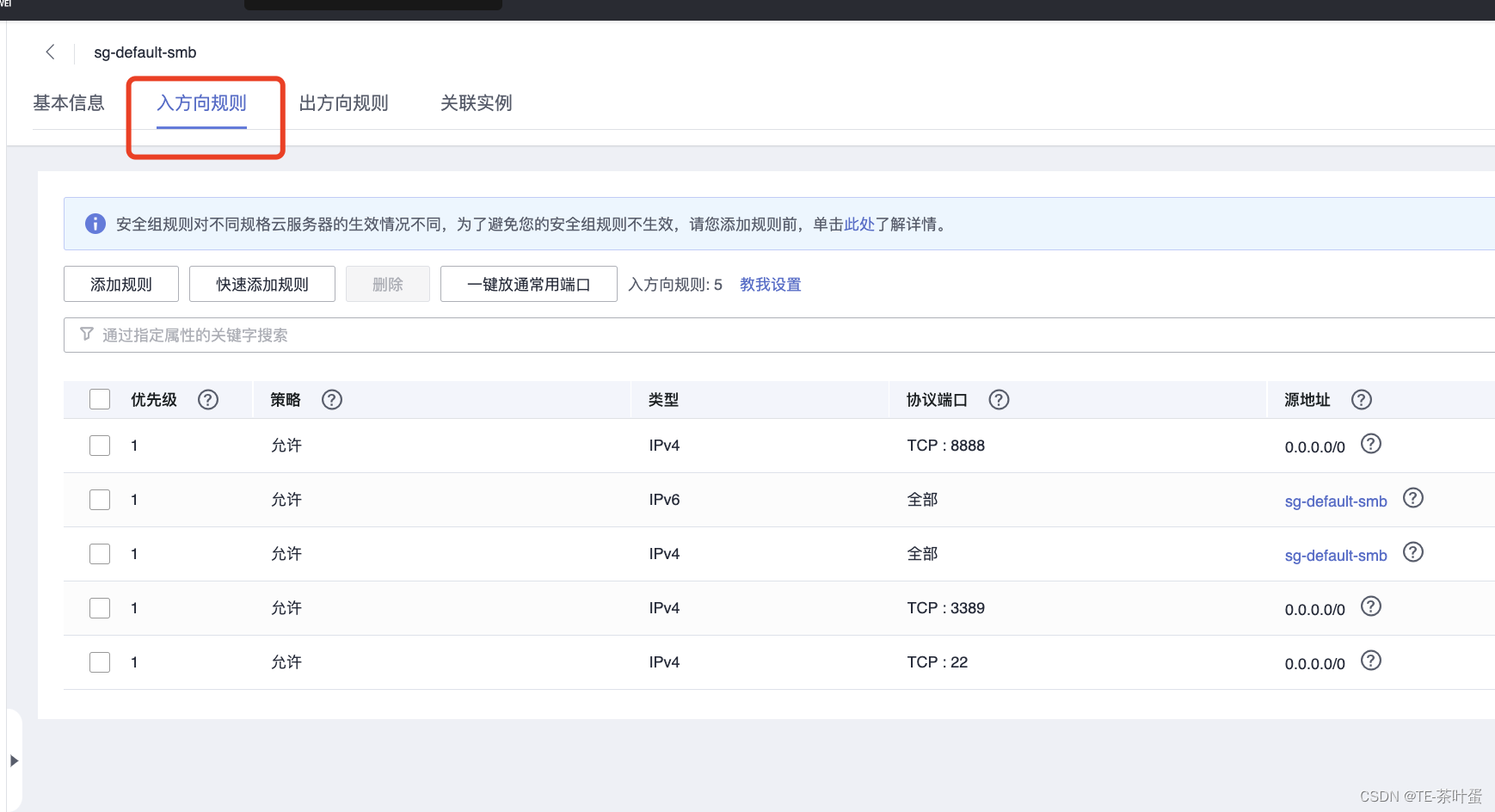This screenshot has width=1495, height=812.
Task: Click help icon for TCP 3389 source address
Action: click(1371, 606)
